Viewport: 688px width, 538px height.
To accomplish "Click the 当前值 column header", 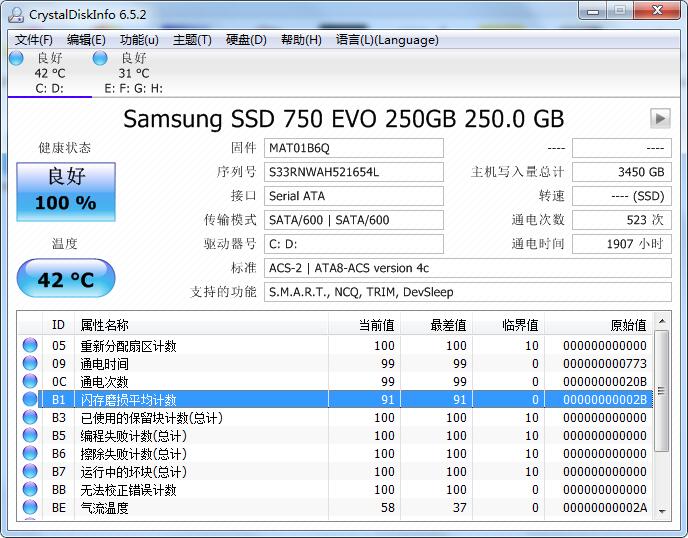I will coord(364,325).
